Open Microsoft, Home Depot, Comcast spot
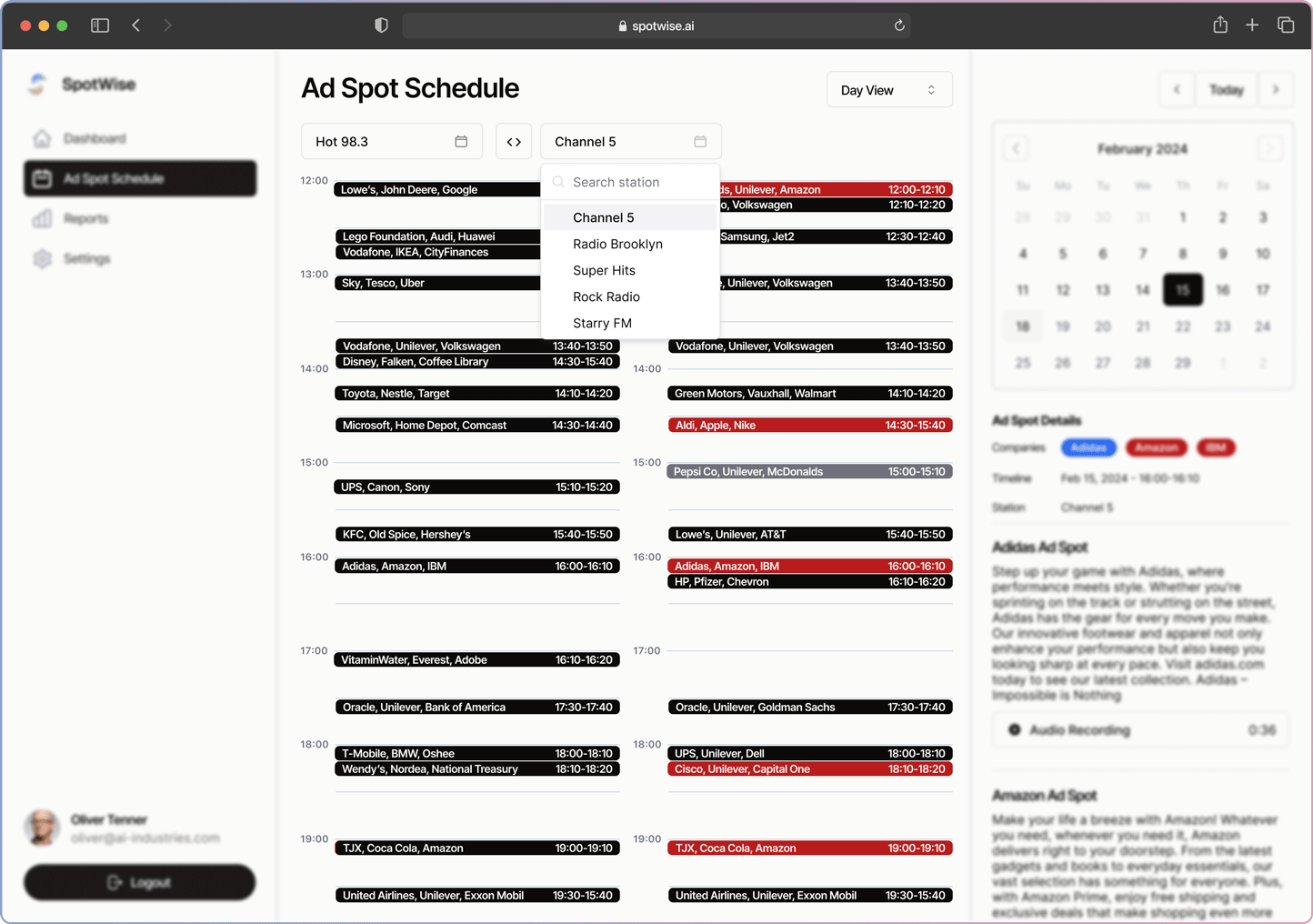This screenshot has width=1313, height=924. point(477,425)
